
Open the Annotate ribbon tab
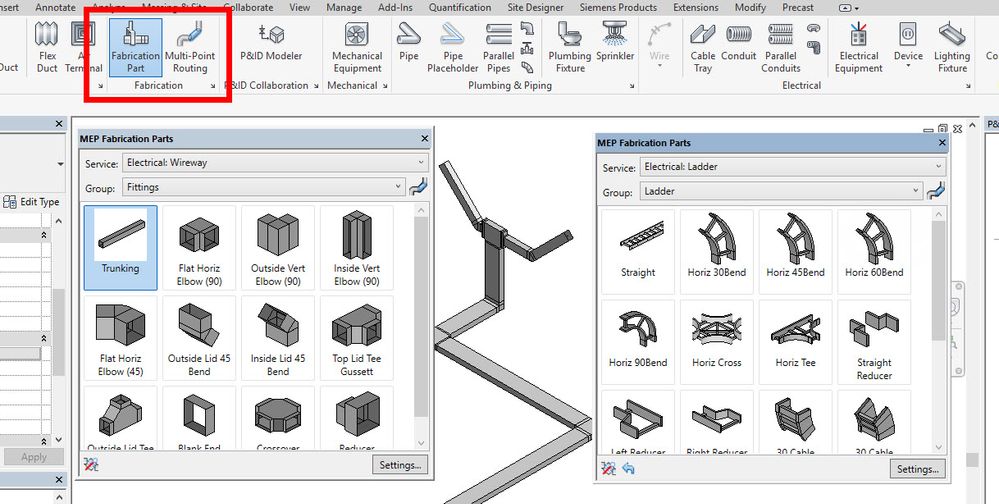click(x=55, y=8)
